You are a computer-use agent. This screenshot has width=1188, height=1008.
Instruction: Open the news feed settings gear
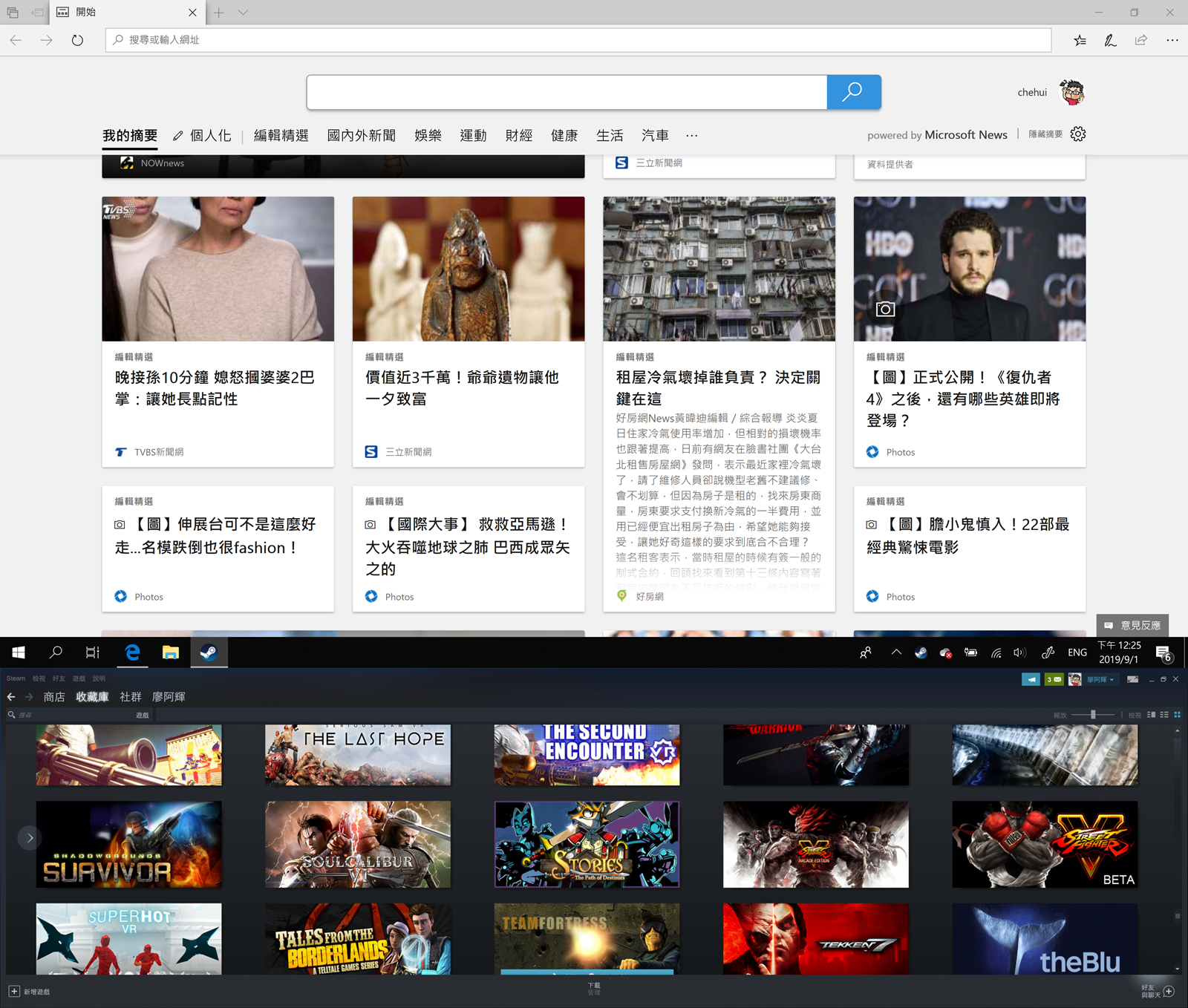[1078, 134]
